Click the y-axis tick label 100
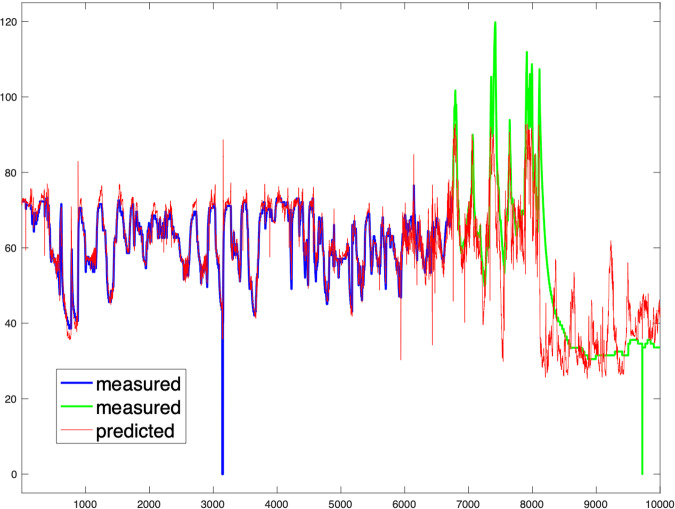The width and height of the screenshot is (675, 509). click(x=10, y=97)
